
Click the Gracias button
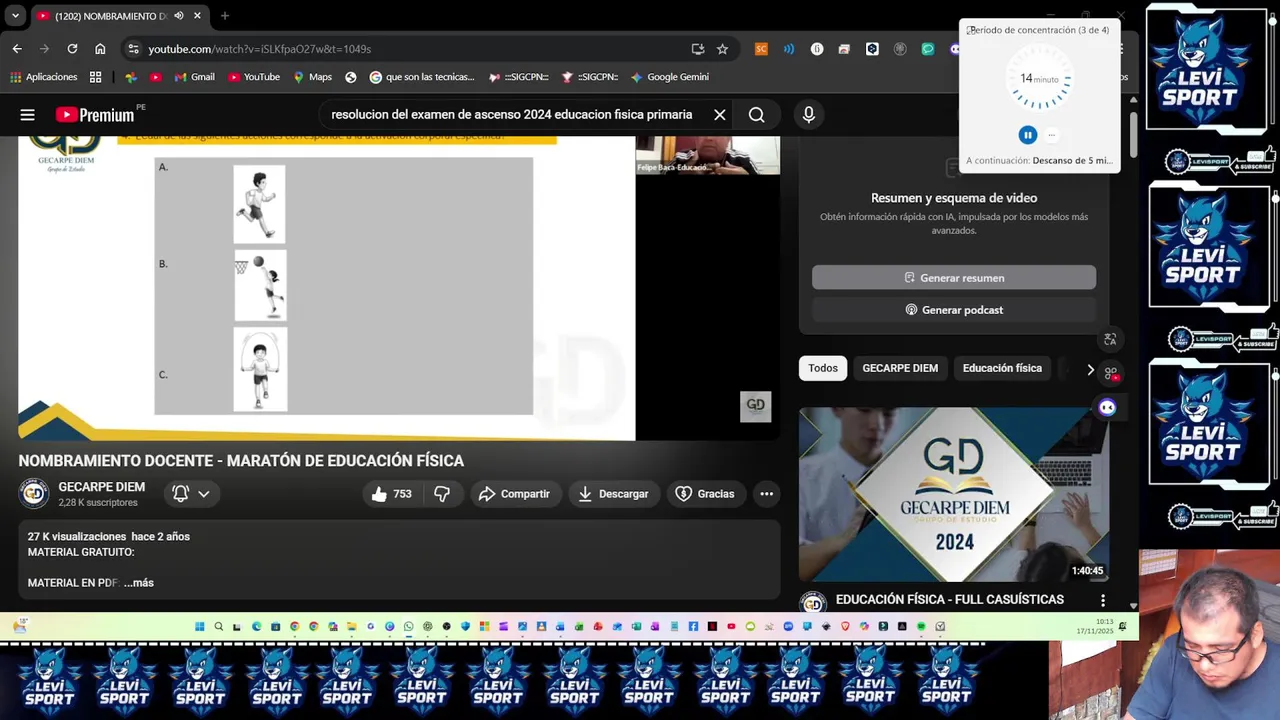pos(705,494)
